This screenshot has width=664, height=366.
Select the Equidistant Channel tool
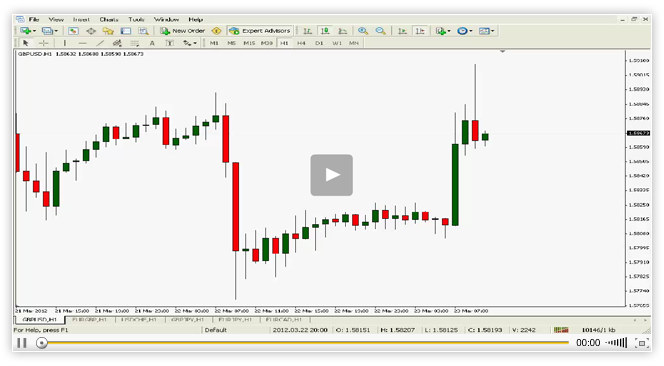(x=117, y=43)
